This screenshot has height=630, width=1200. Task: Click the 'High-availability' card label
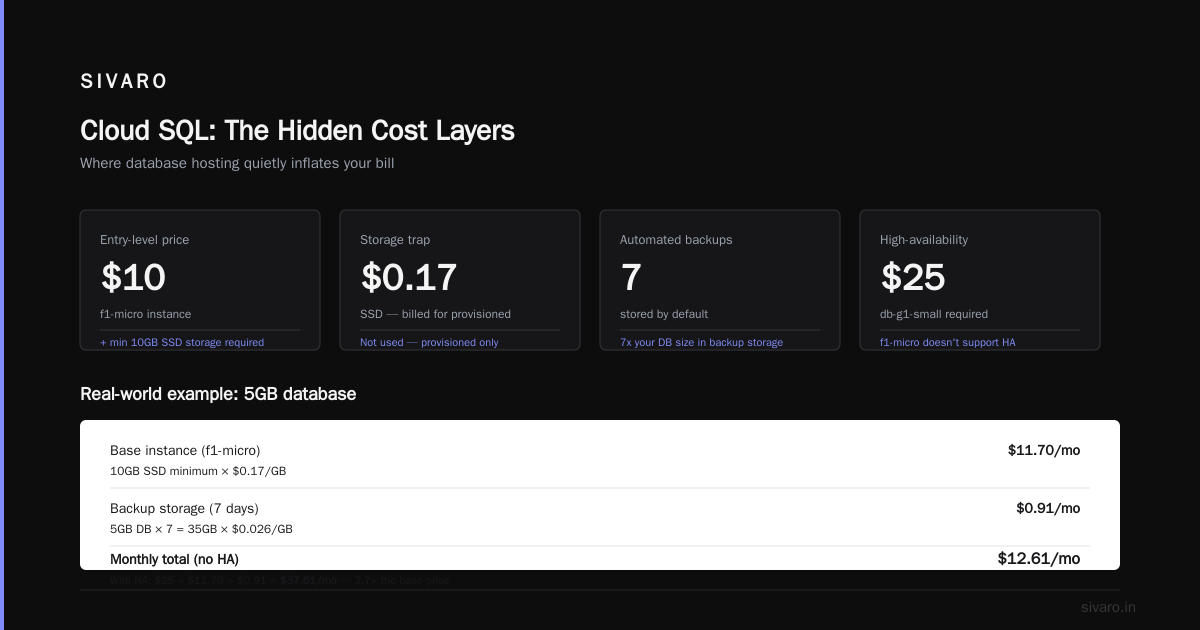coord(924,240)
